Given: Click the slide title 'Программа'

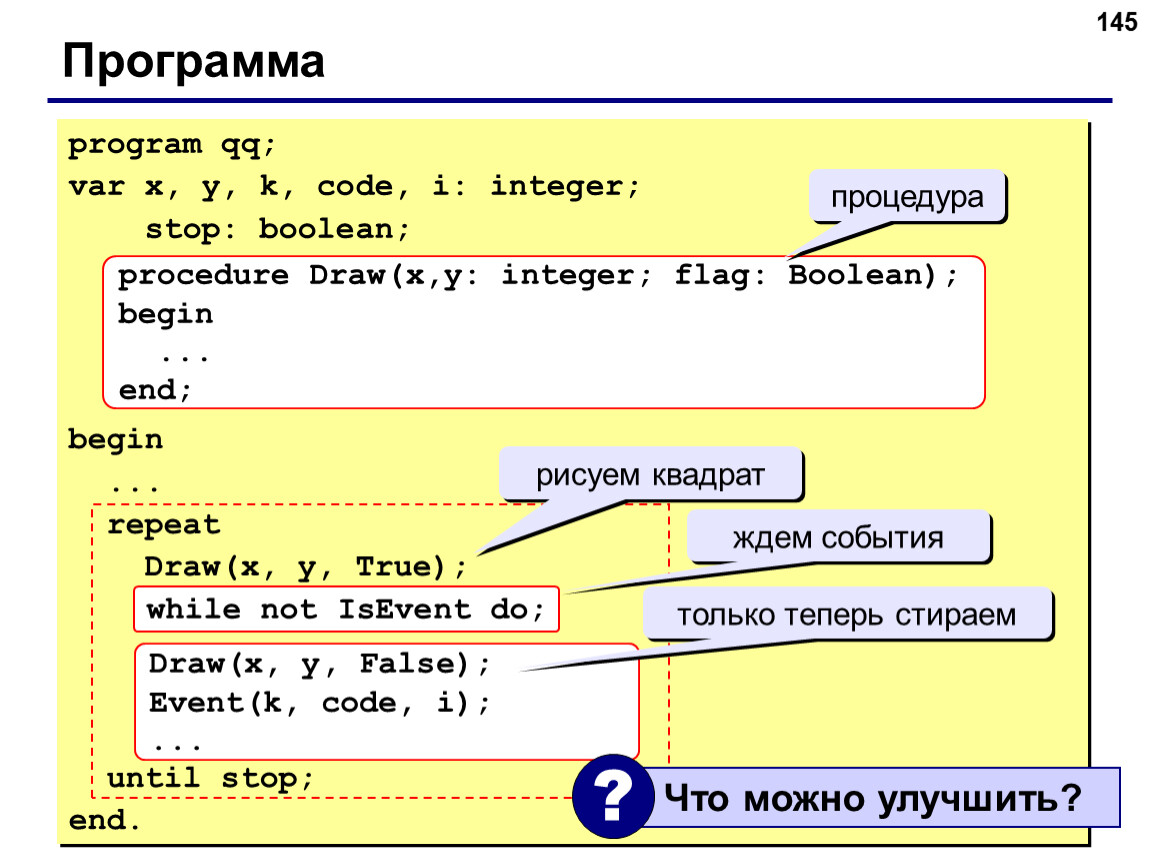Looking at the screenshot, I should pos(194,61).
